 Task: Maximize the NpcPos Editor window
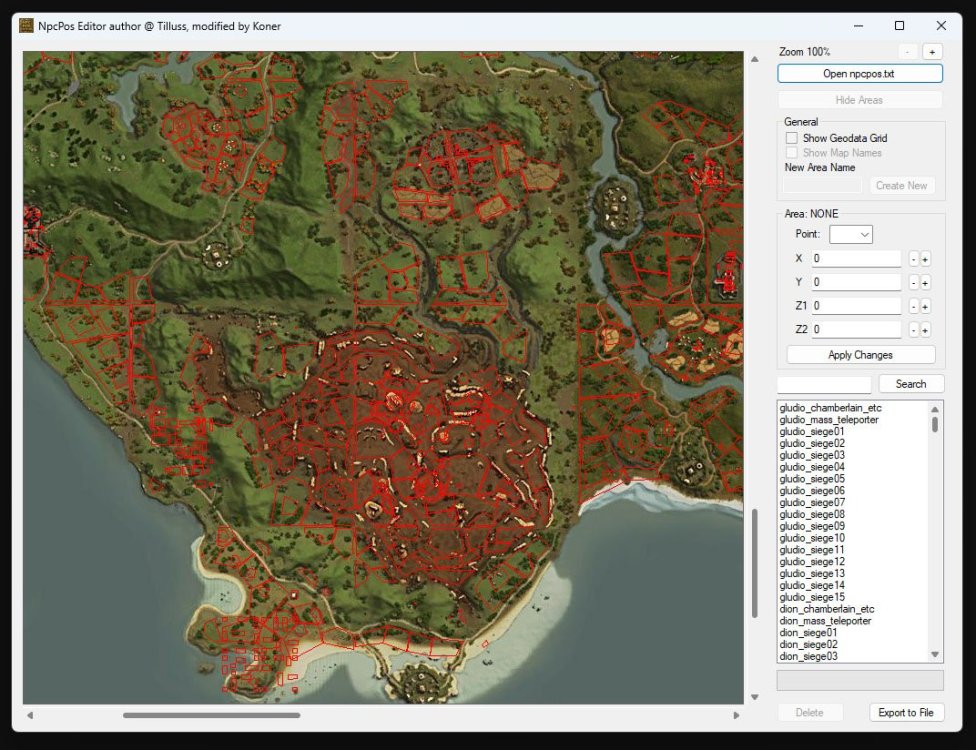[x=899, y=26]
